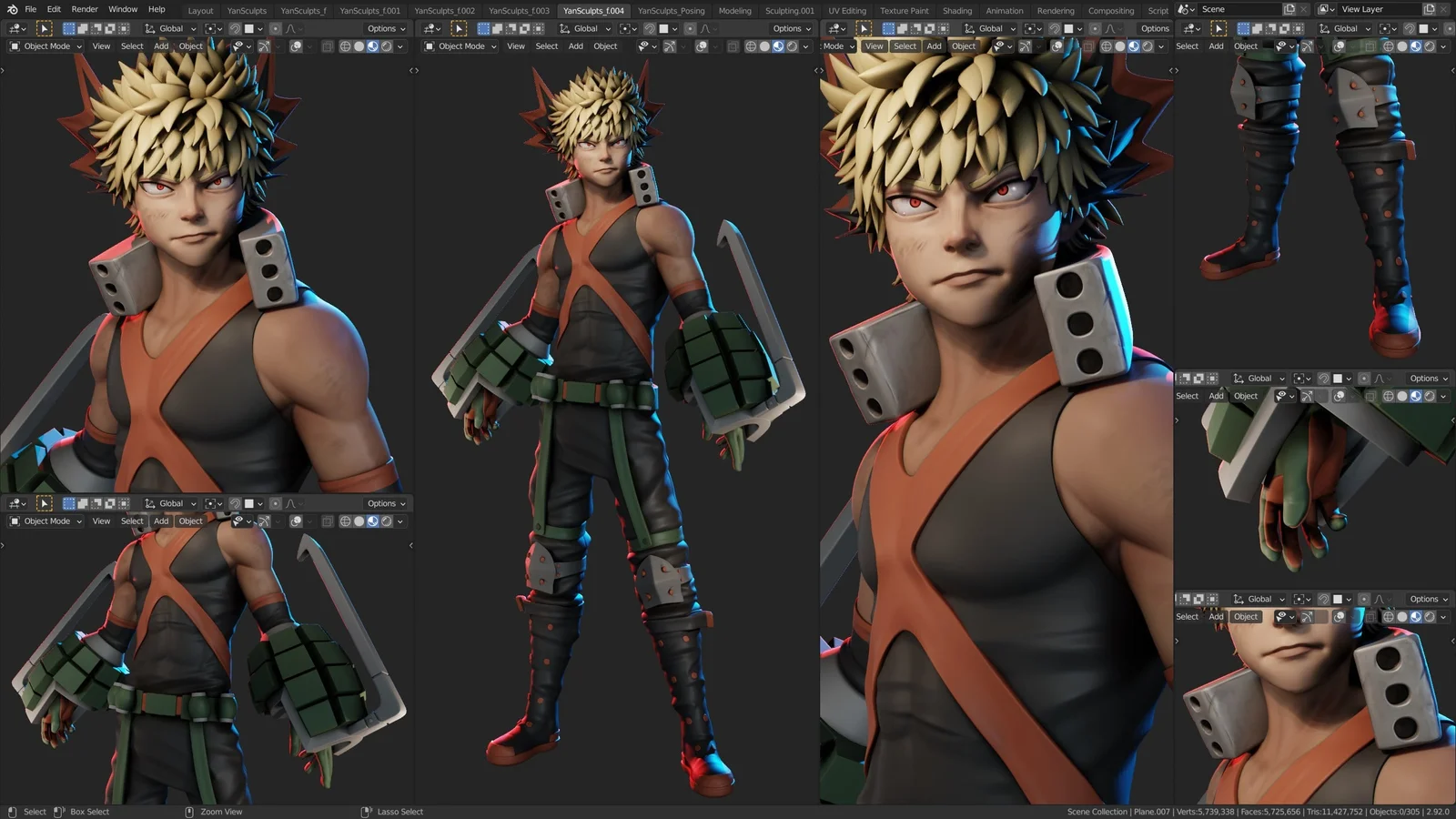Open the transform pivot point dropdown

(210, 28)
